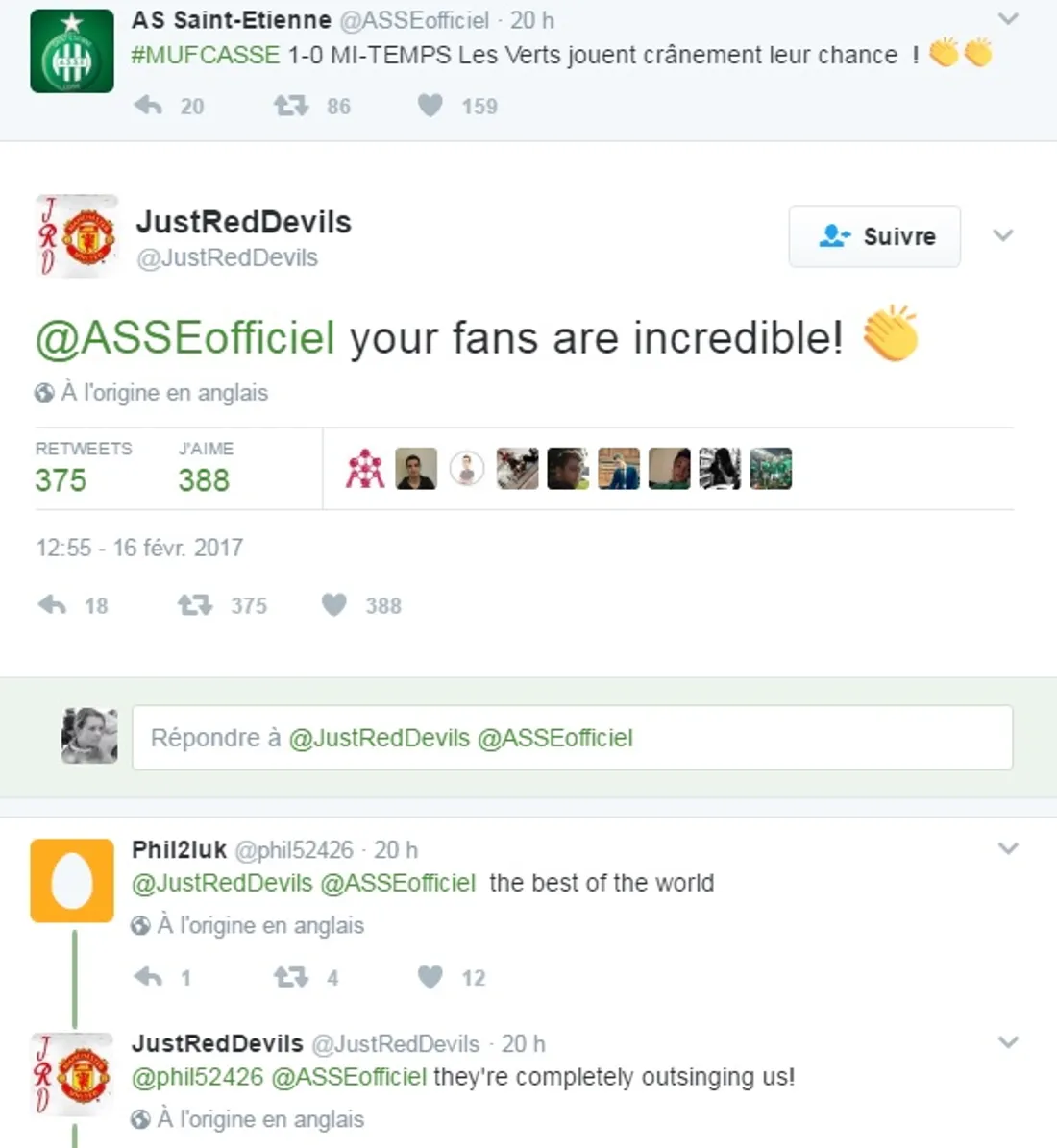This screenshot has width=1057, height=1148.
Task: Open options chevron next to Suivre button
Action: tap(1003, 235)
